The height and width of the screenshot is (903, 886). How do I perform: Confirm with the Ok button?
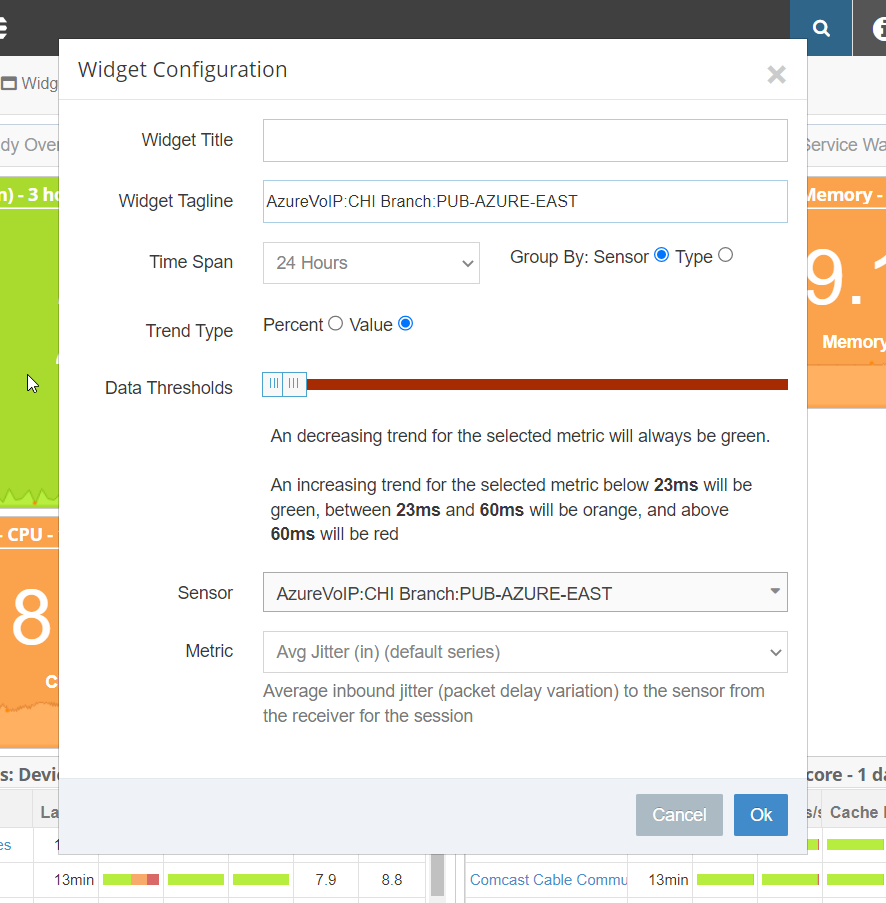pyautogui.click(x=760, y=815)
